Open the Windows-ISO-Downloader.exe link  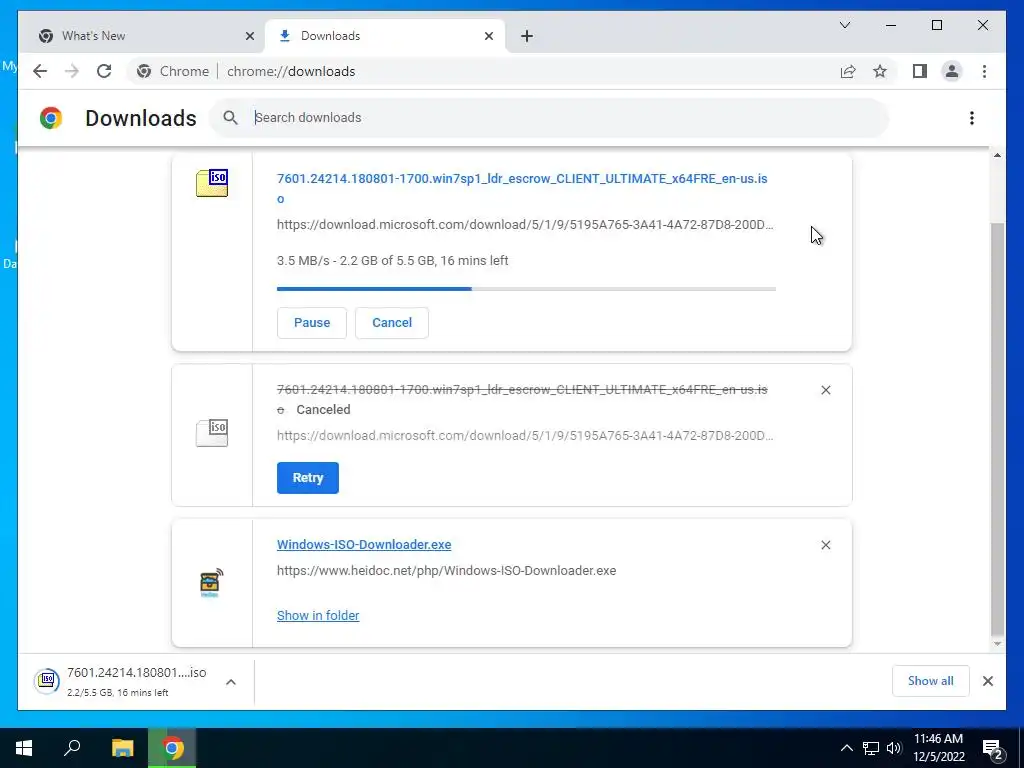[x=364, y=544]
